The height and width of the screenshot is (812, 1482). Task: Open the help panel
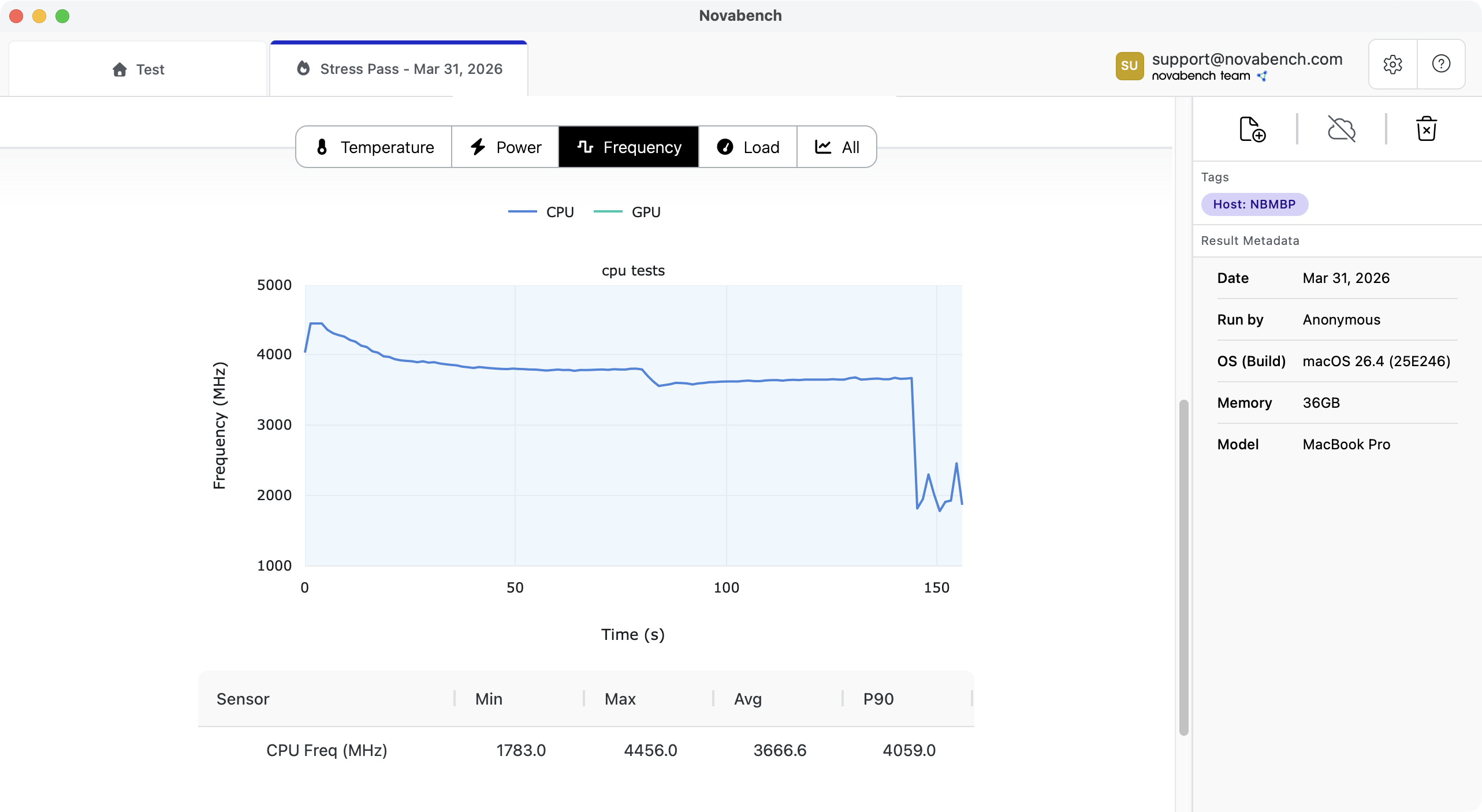(x=1440, y=64)
